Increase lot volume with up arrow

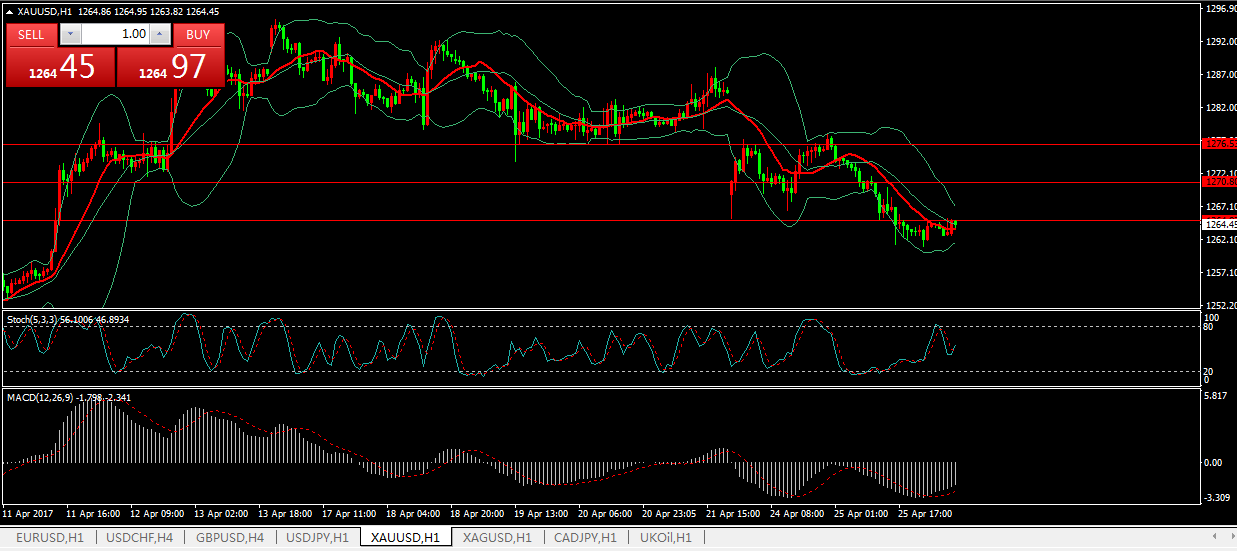point(160,34)
